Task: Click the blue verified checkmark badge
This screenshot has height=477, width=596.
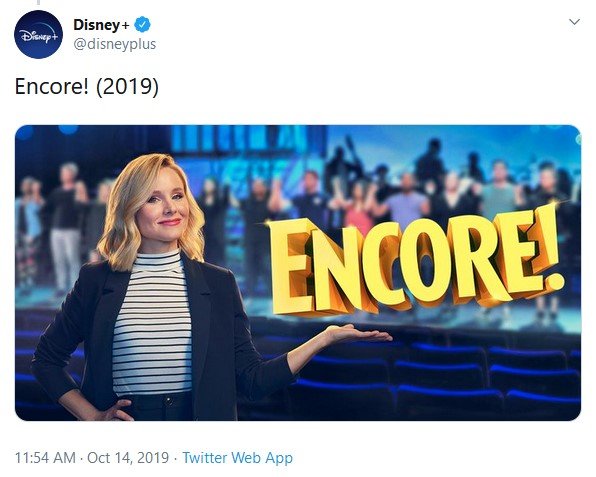Action: pyautogui.click(x=143, y=25)
